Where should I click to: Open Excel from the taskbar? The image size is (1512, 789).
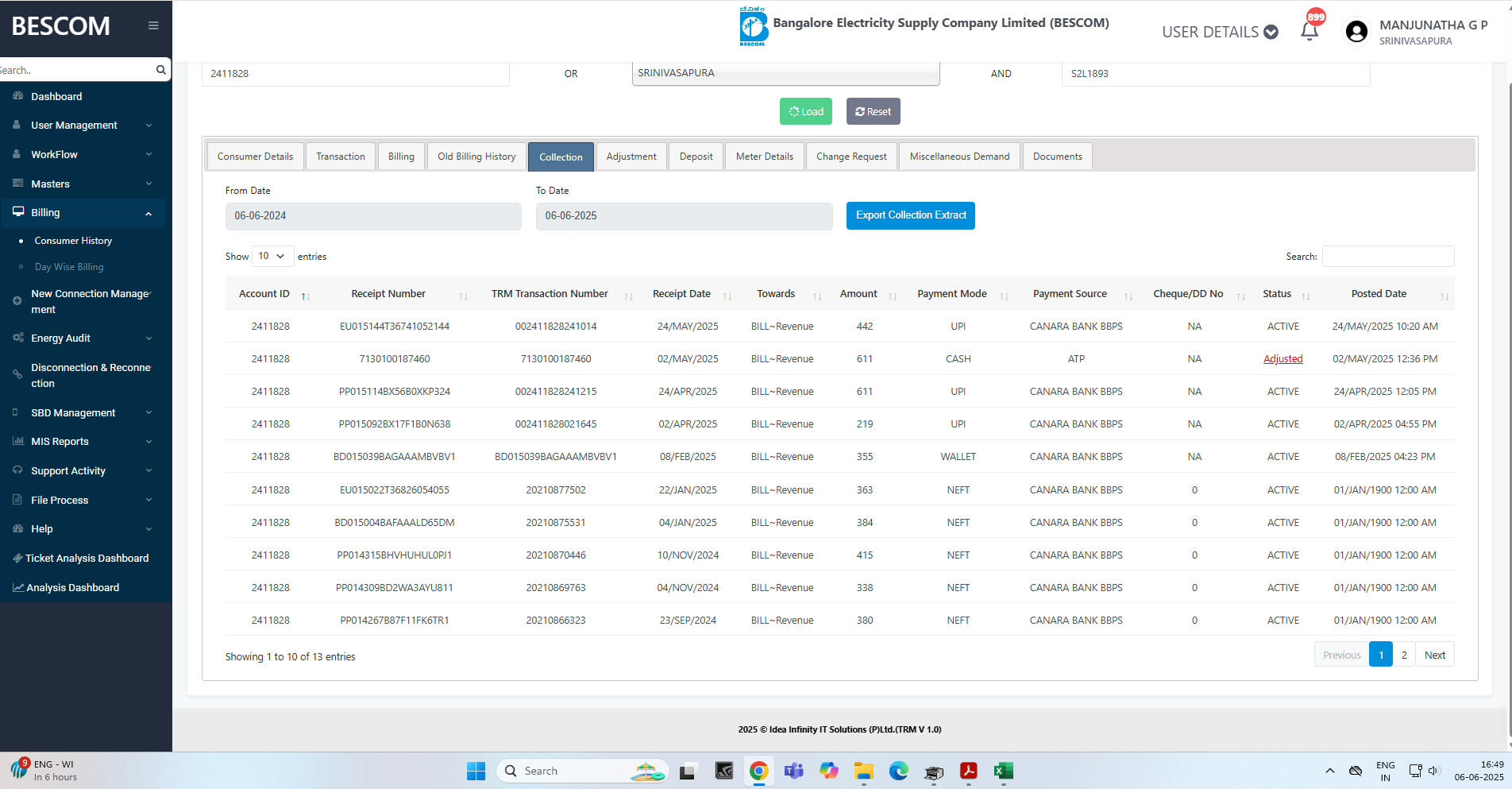coord(1003,771)
